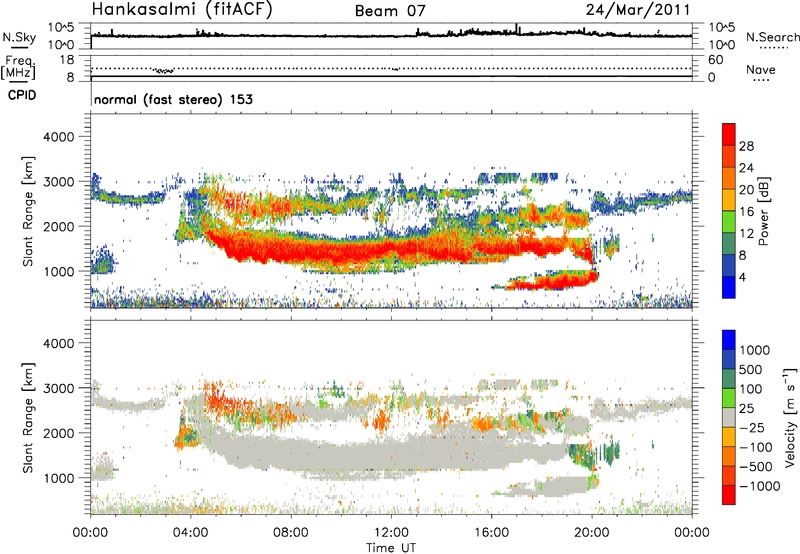The height and width of the screenshot is (554, 800).
Task: Click the '20:00' time axis tick label
Action: pos(592,533)
